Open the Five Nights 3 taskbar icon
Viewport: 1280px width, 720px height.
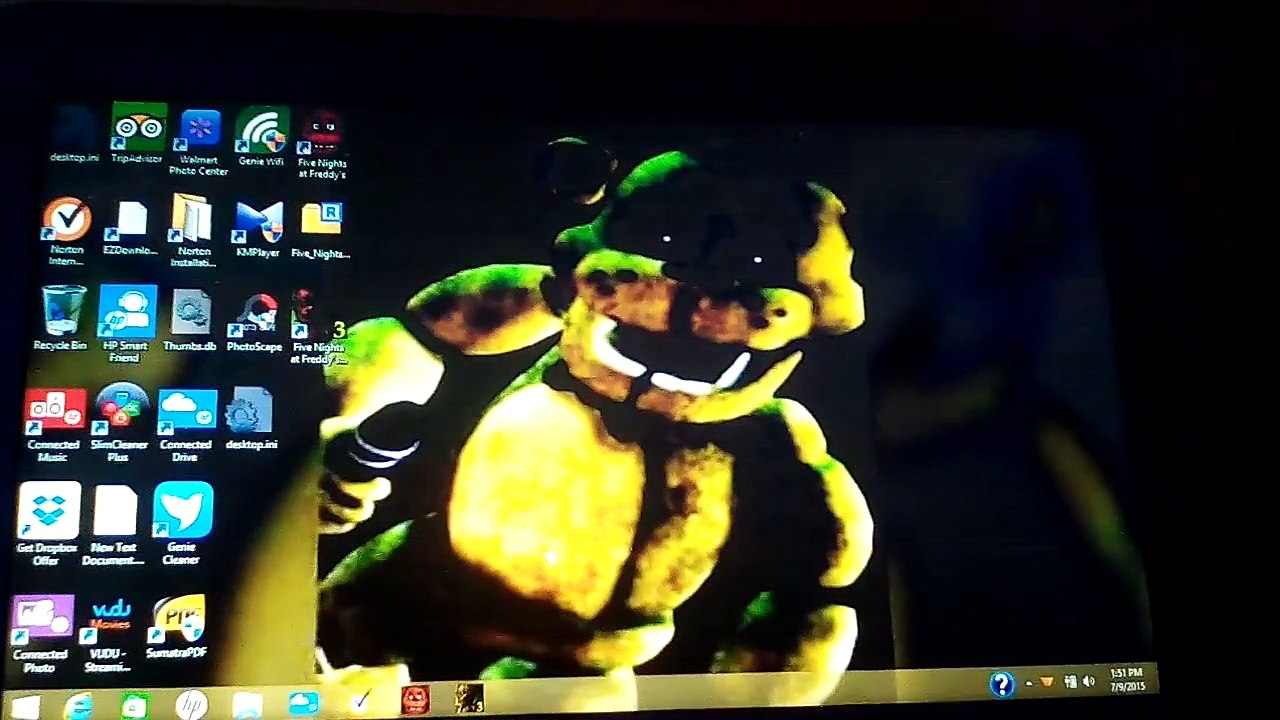(x=469, y=697)
